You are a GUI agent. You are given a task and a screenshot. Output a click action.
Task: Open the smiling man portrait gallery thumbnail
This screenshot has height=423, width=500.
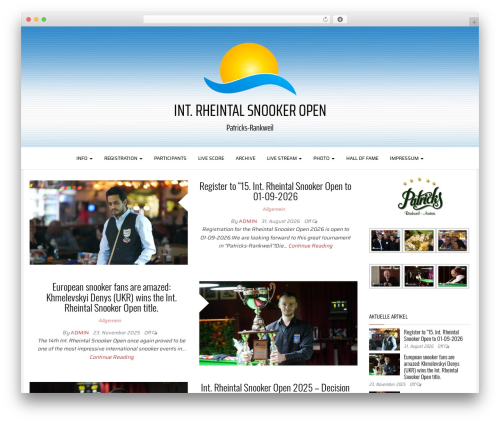point(385,276)
